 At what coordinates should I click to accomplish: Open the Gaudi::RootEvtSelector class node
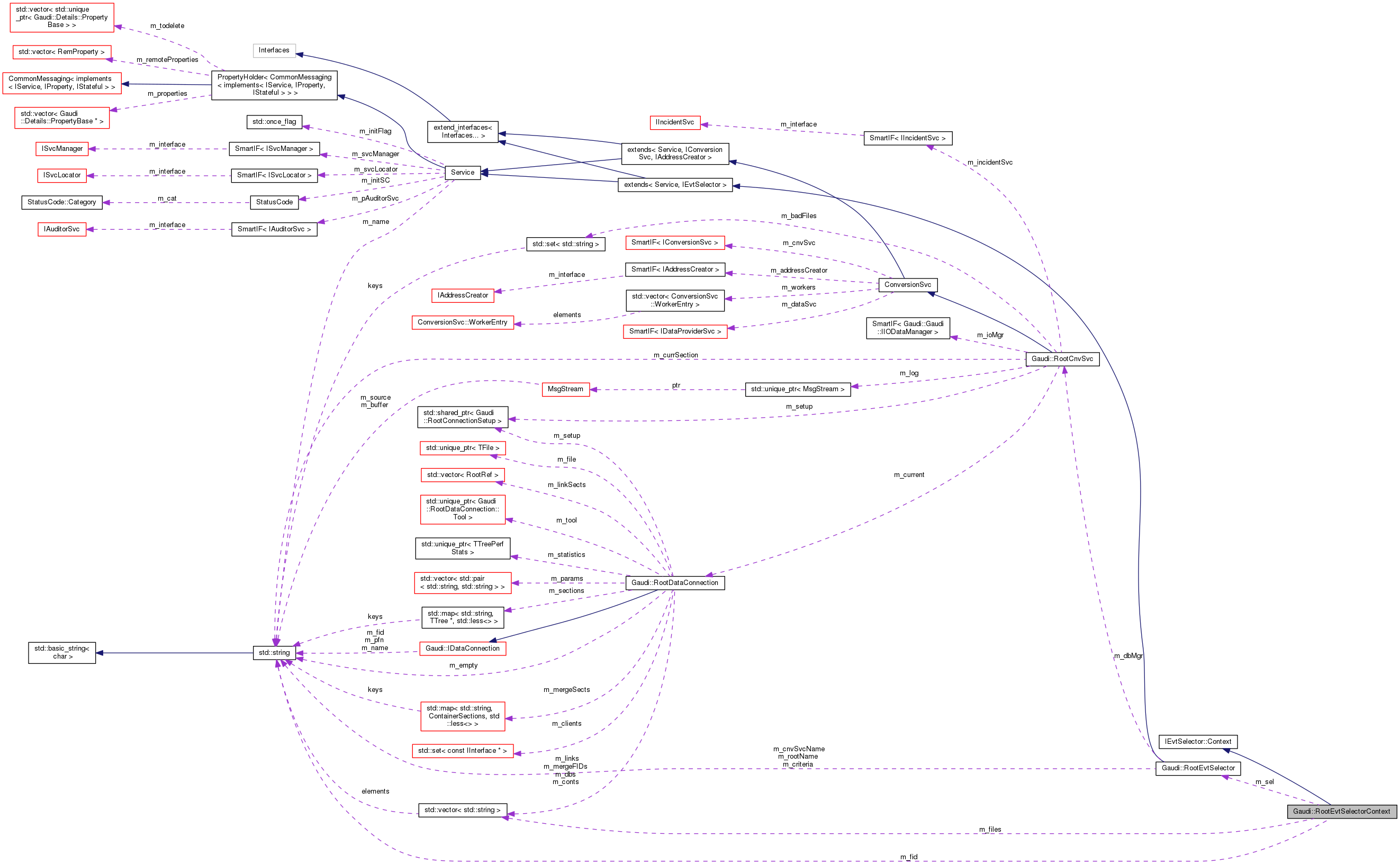point(1197,768)
